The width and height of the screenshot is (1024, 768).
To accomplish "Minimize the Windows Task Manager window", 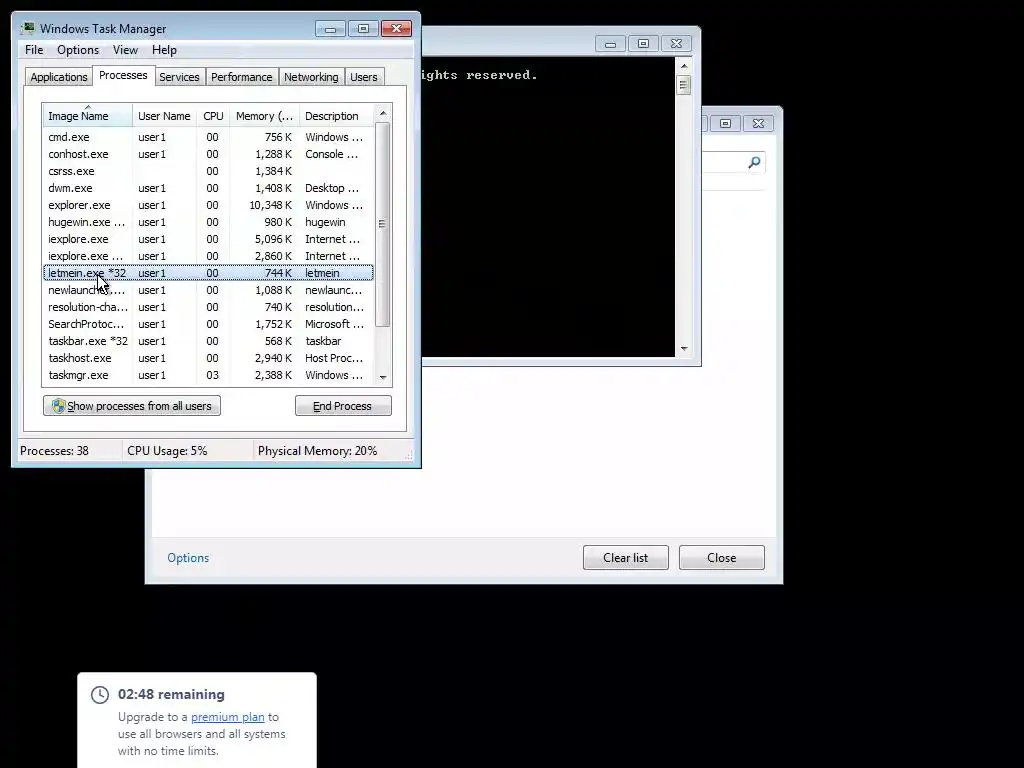I will pos(330,29).
